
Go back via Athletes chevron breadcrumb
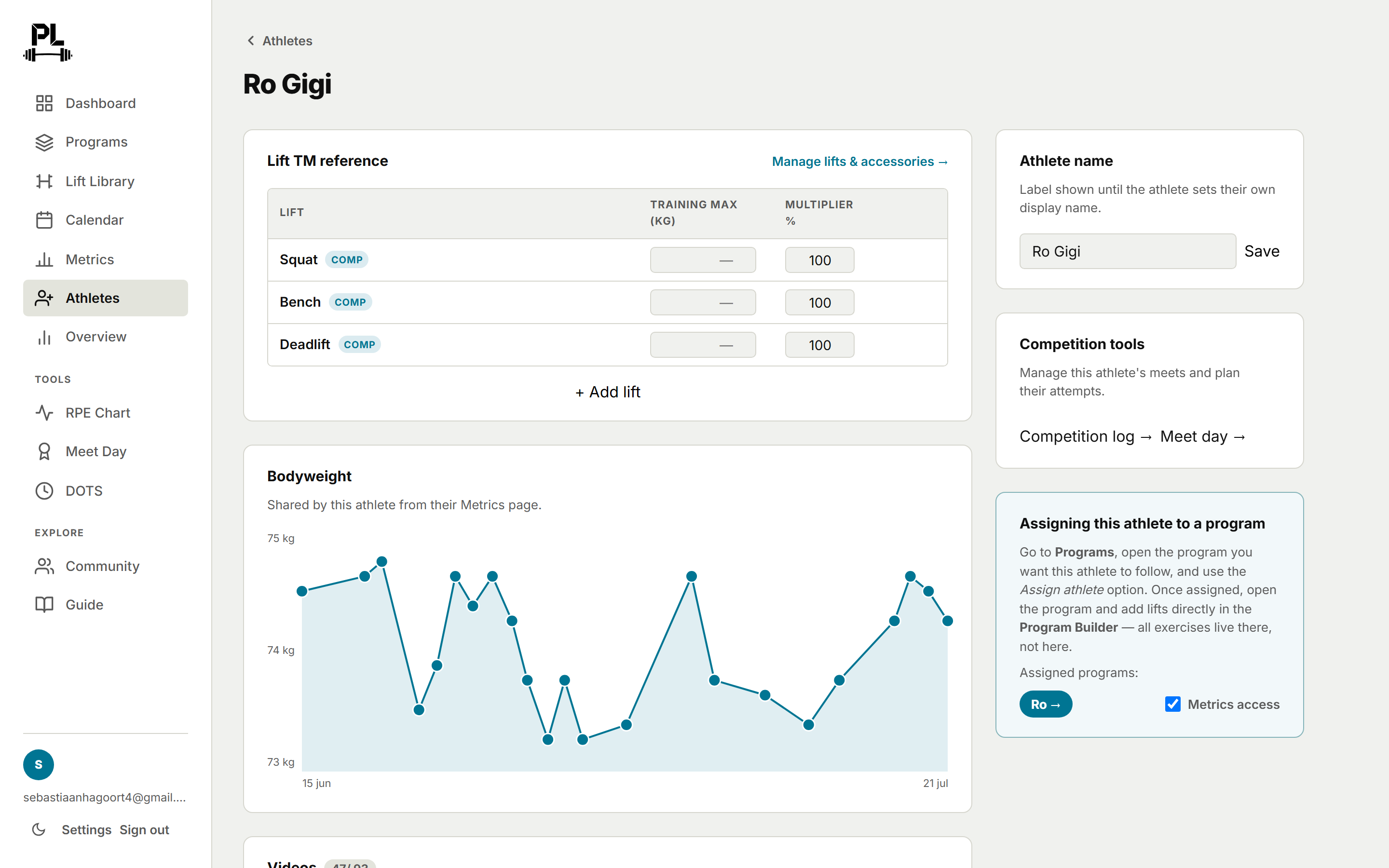coord(279,41)
